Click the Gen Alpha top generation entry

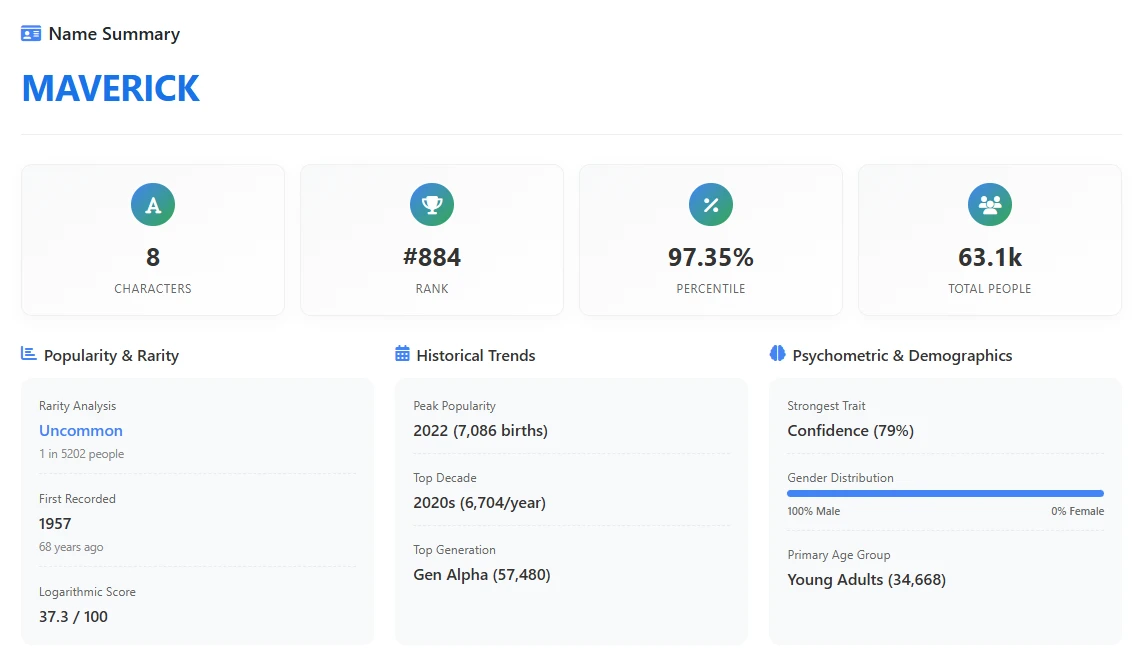[x=481, y=575]
